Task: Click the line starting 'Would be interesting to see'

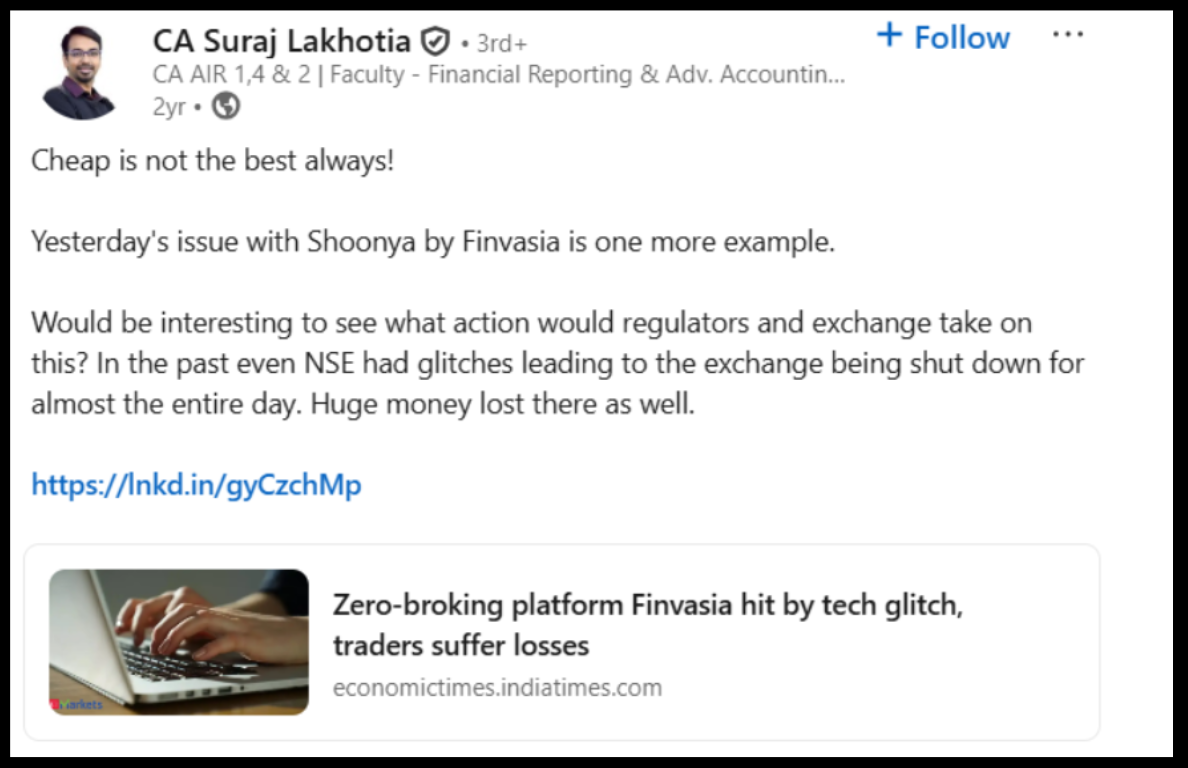Action: coord(530,323)
